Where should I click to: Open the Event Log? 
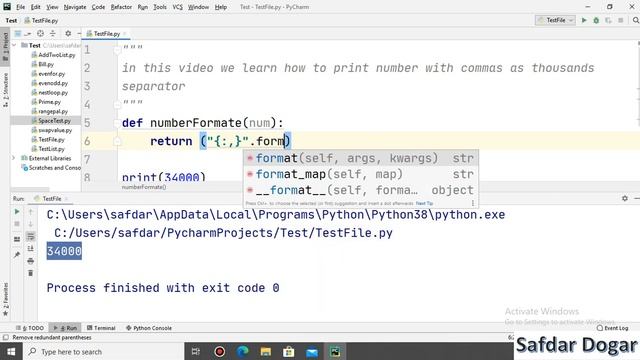tap(612, 328)
